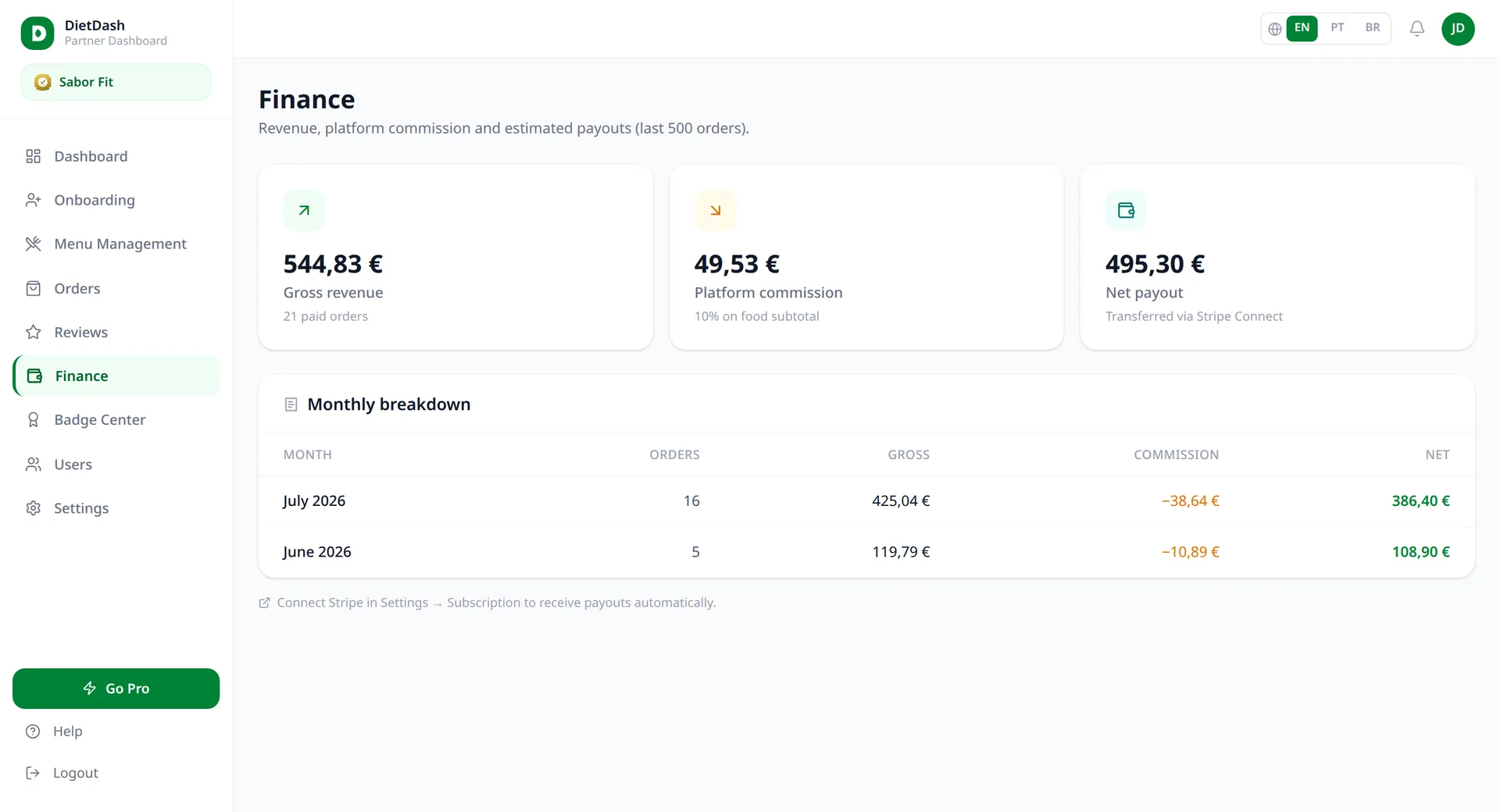Select the Sabor Fit restaurant selector
The image size is (1500, 812).
(116, 82)
